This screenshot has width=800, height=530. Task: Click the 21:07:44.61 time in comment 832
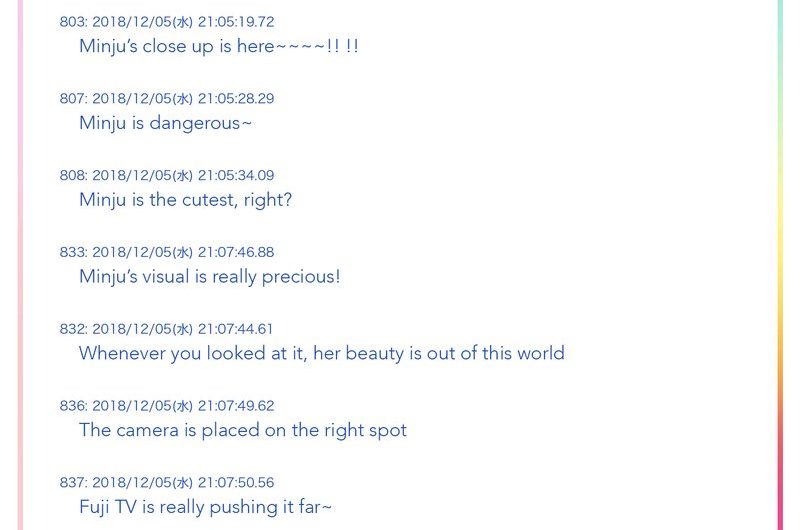236,329
